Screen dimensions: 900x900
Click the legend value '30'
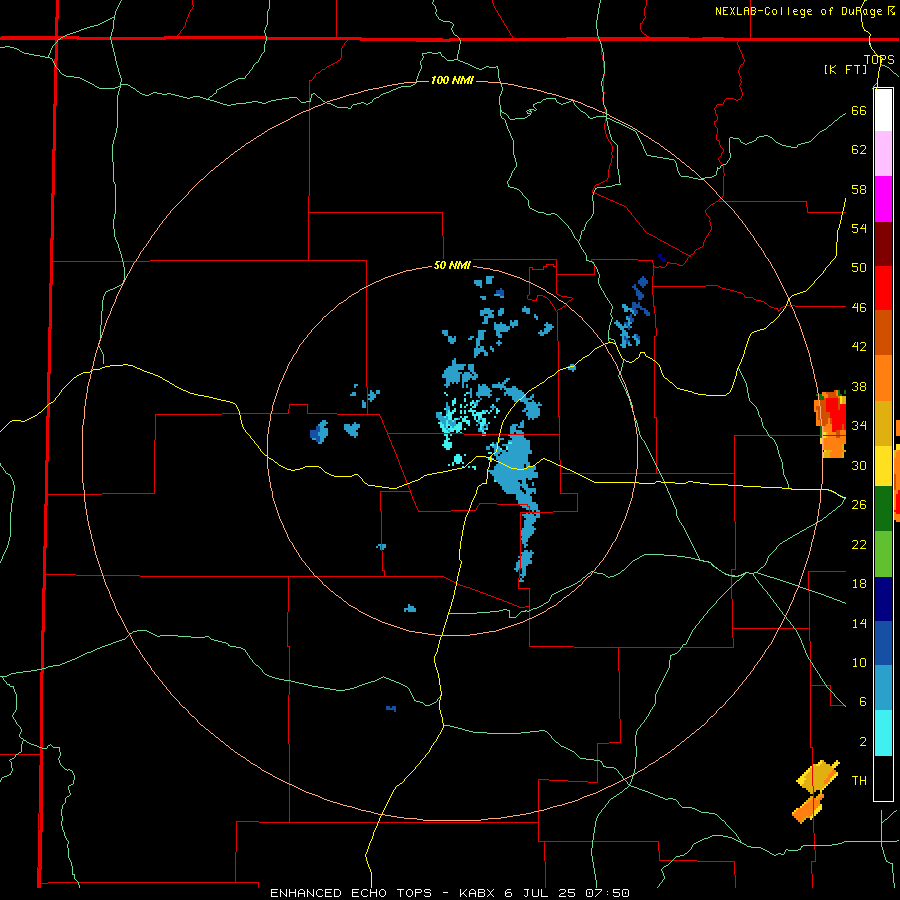[859, 465]
